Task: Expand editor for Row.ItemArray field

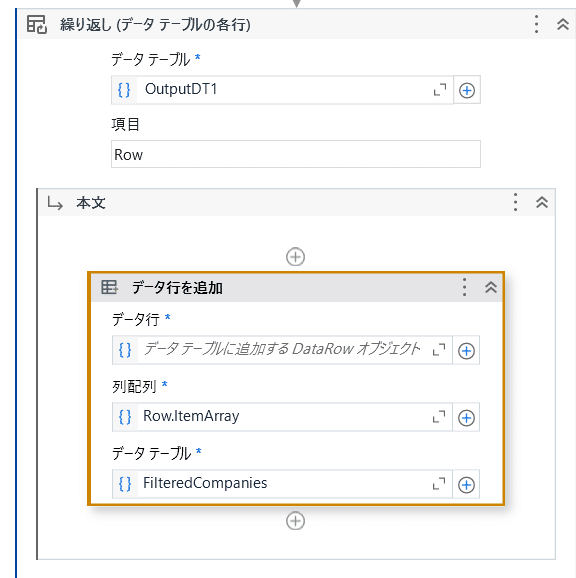Action: tap(439, 417)
